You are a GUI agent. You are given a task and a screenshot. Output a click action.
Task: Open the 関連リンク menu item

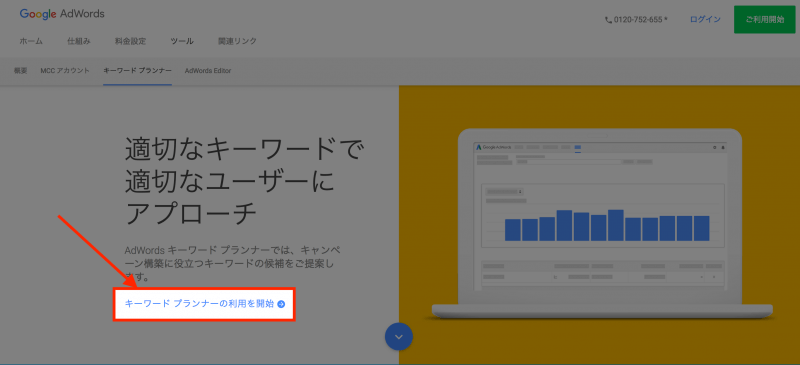coord(237,41)
